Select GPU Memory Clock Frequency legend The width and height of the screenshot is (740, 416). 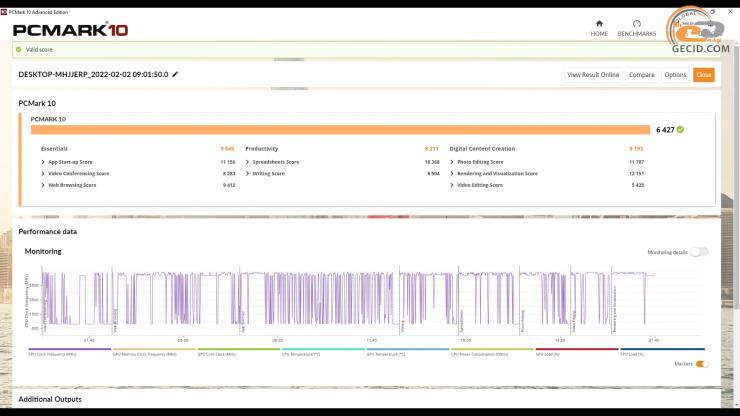pyautogui.click(x=154, y=352)
